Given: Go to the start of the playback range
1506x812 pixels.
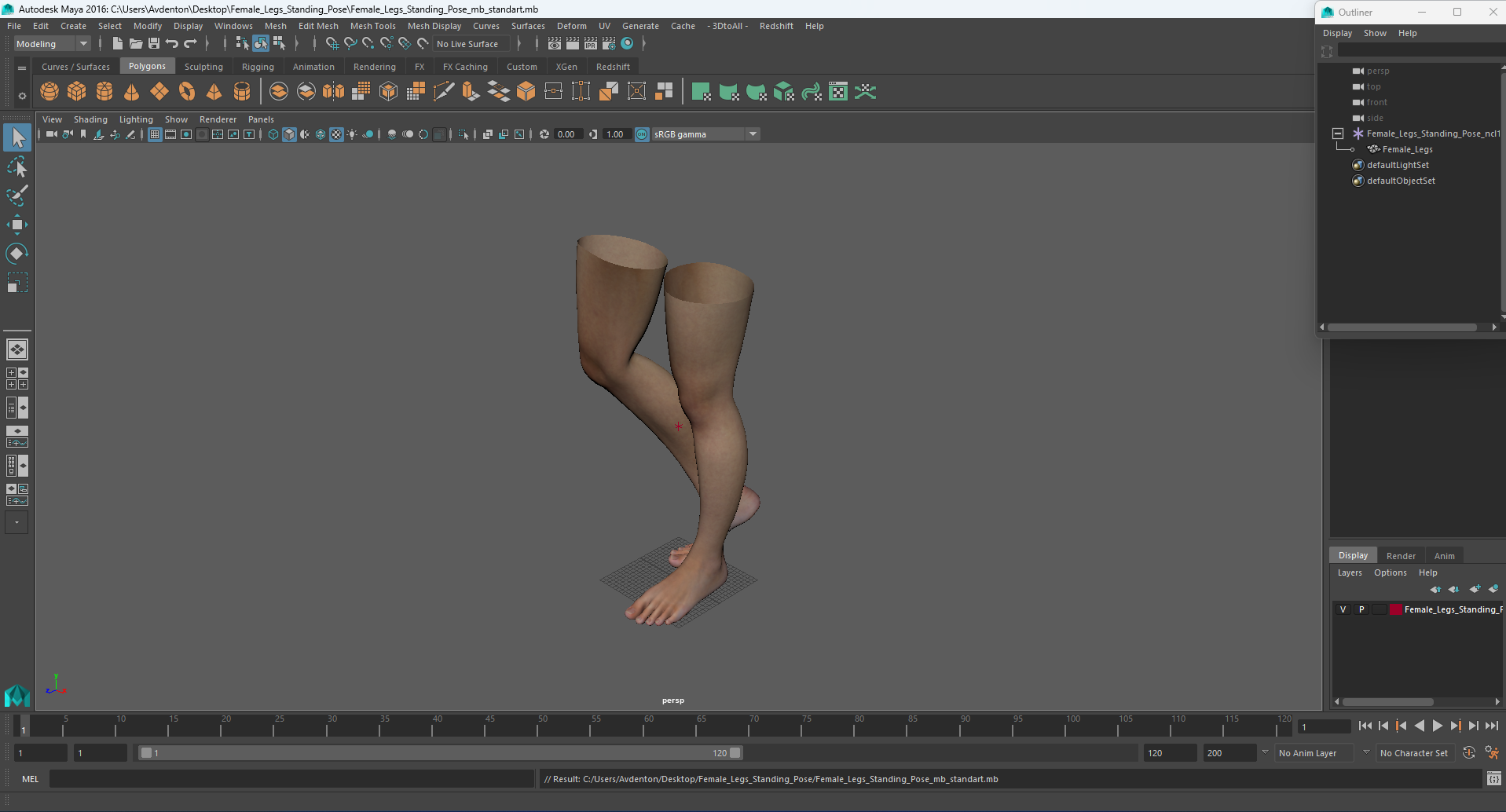Looking at the screenshot, I should click(x=1365, y=726).
